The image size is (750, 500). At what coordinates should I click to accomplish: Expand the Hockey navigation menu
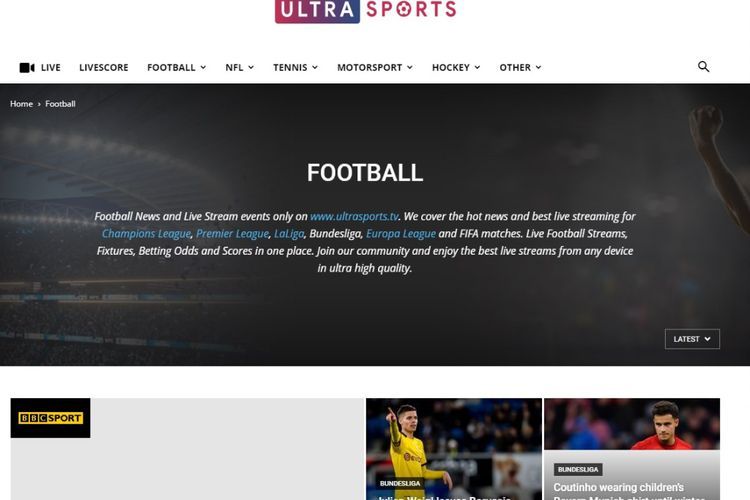coord(456,67)
